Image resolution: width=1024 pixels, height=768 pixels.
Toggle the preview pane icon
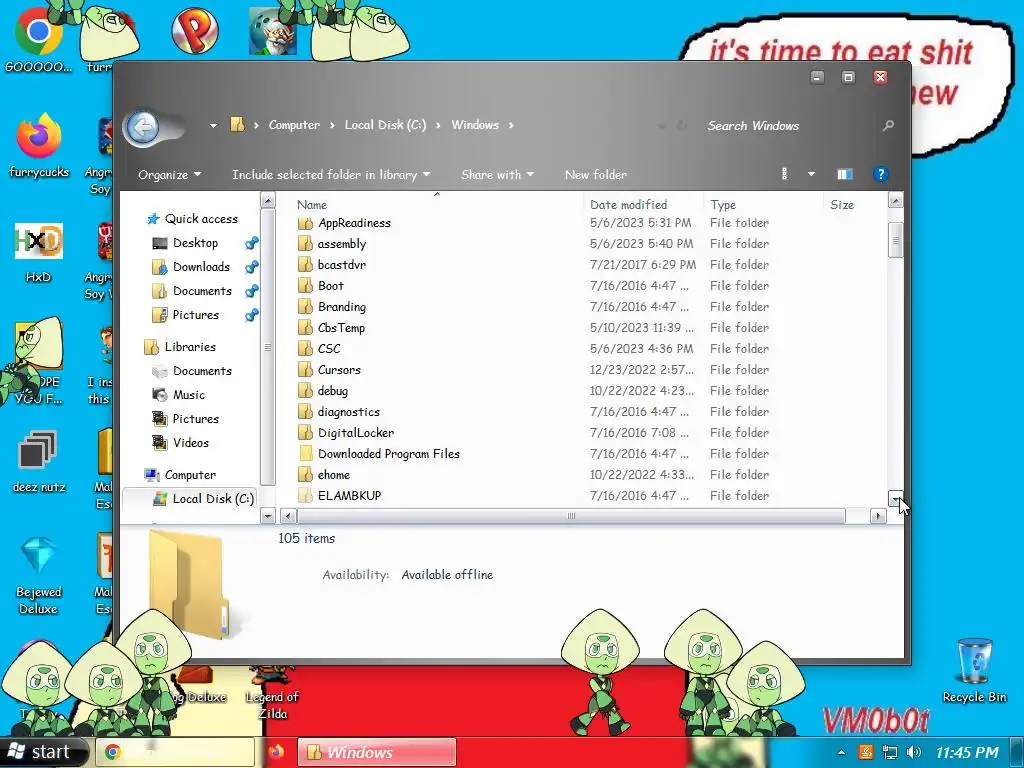pos(845,174)
